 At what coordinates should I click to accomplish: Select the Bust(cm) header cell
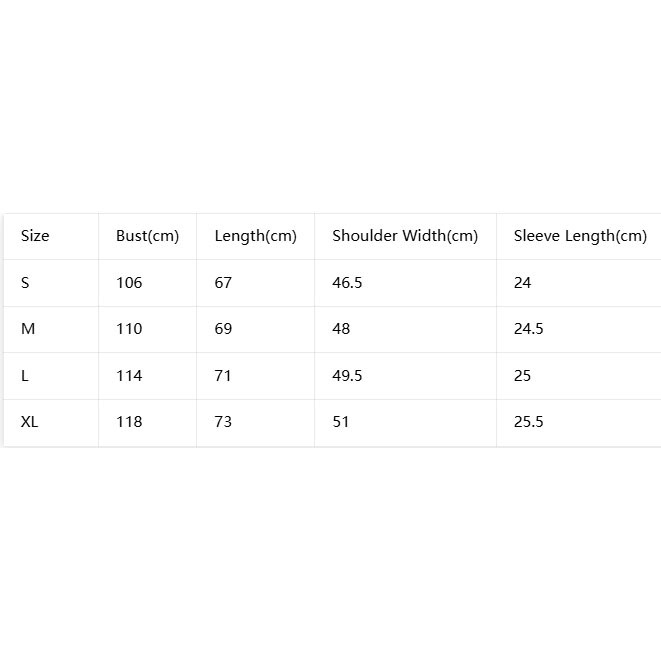tap(148, 236)
